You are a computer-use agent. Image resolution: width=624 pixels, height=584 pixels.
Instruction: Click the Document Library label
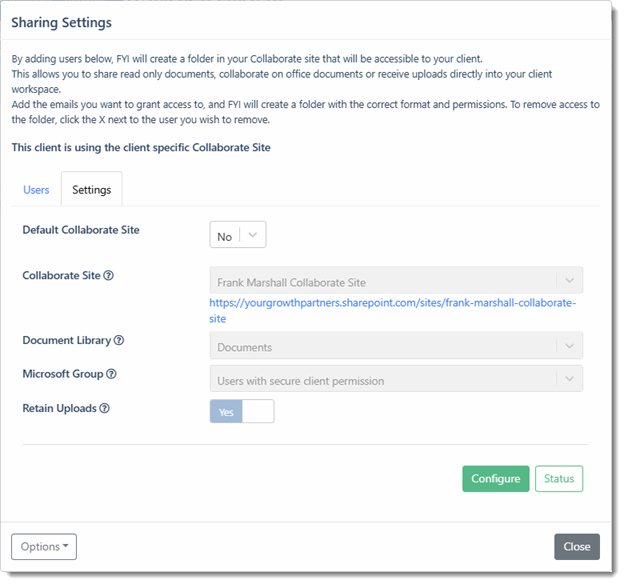(x=66, y=340)
